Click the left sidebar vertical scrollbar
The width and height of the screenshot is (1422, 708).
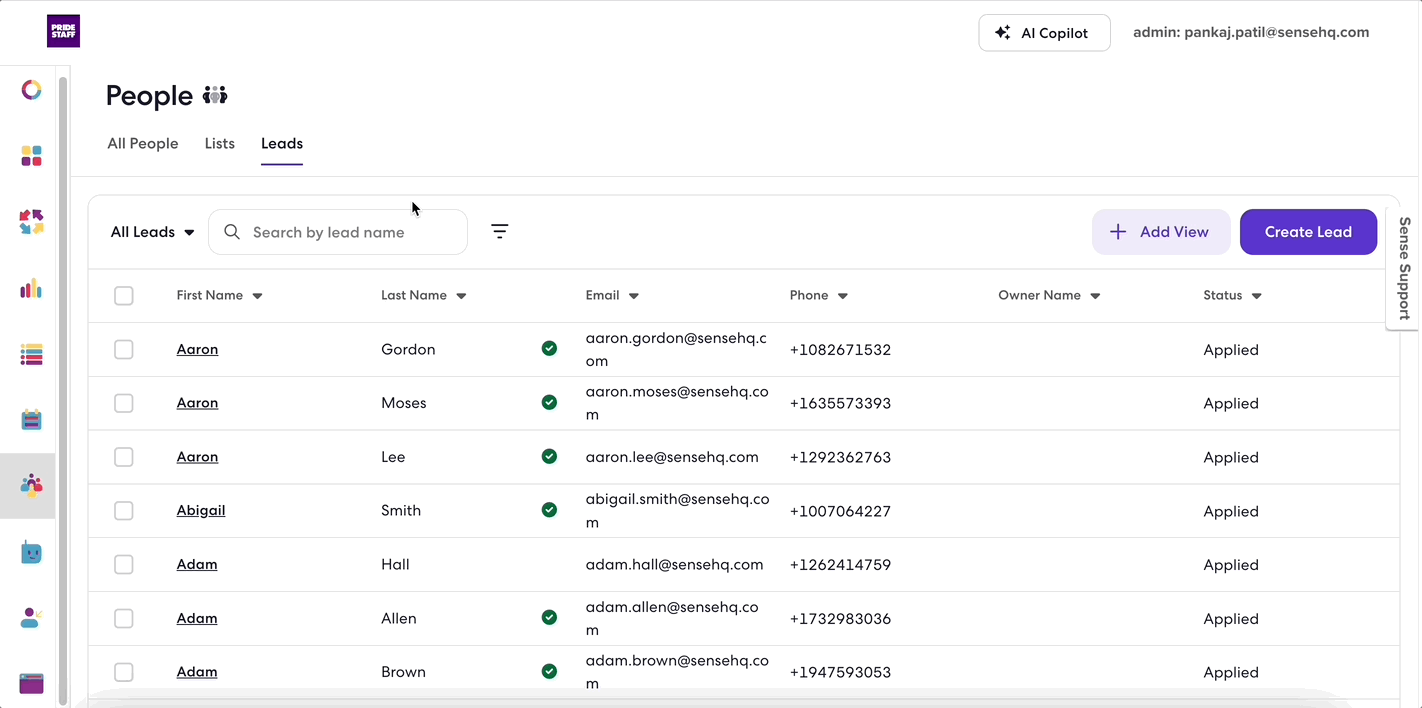point(63,390)
